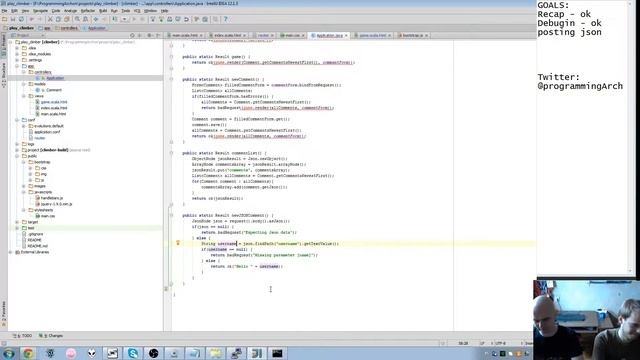
Task: Switch to the main.css editor tab
Action: click(x=292, y=36)
